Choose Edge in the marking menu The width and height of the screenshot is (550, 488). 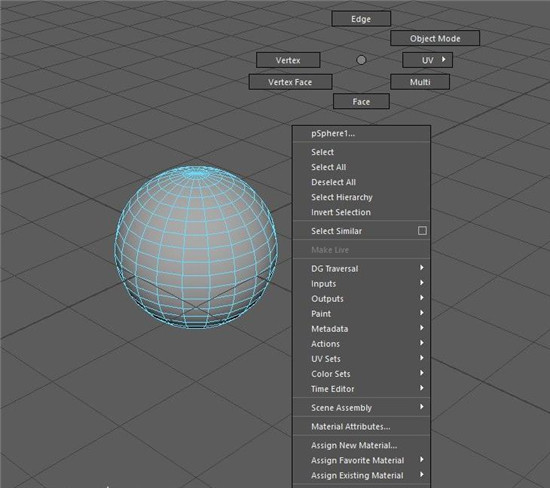(361, 19)
